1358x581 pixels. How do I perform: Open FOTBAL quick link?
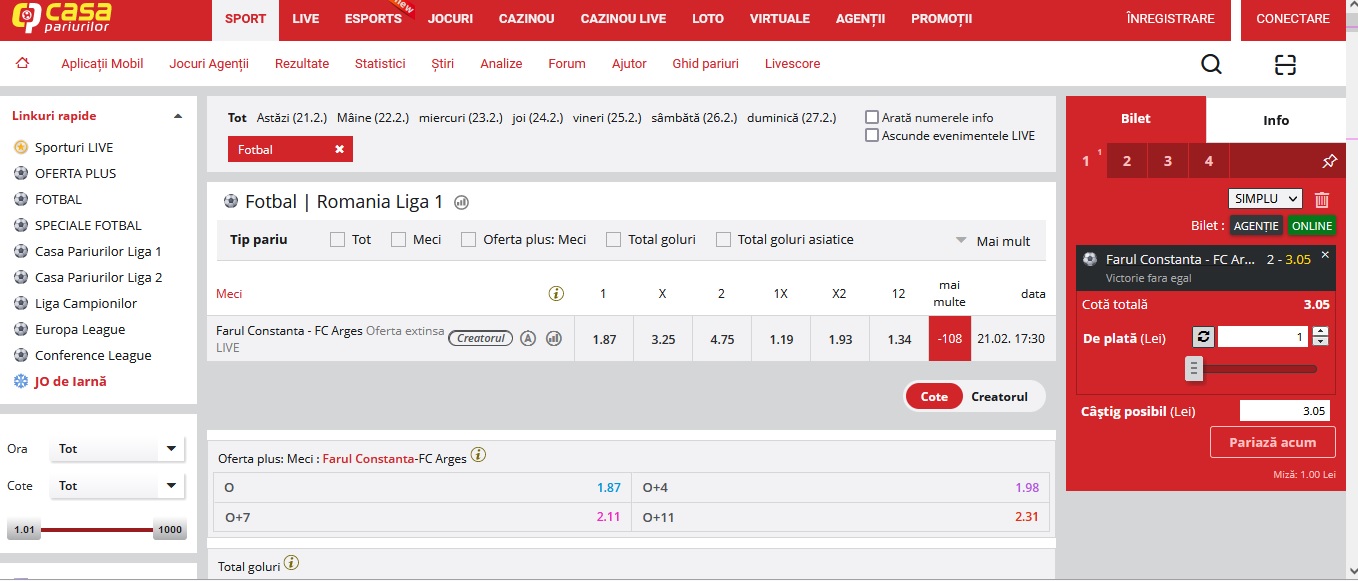coord(58,199)
